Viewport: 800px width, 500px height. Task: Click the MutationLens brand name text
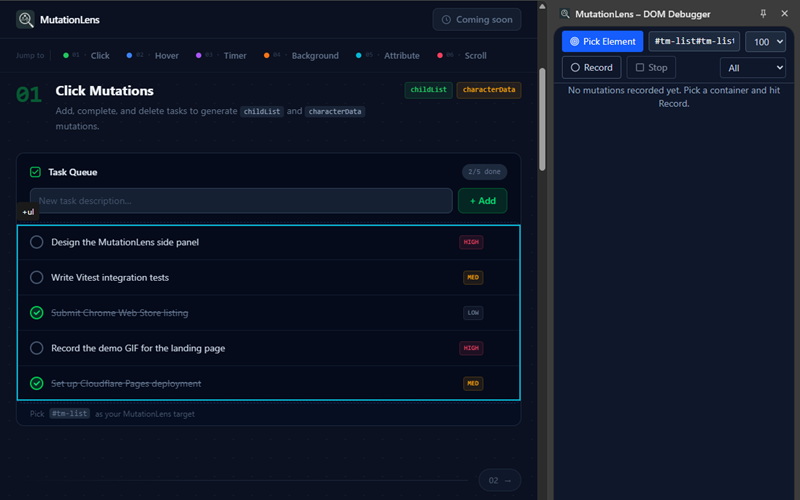click(x=70, y=20)
